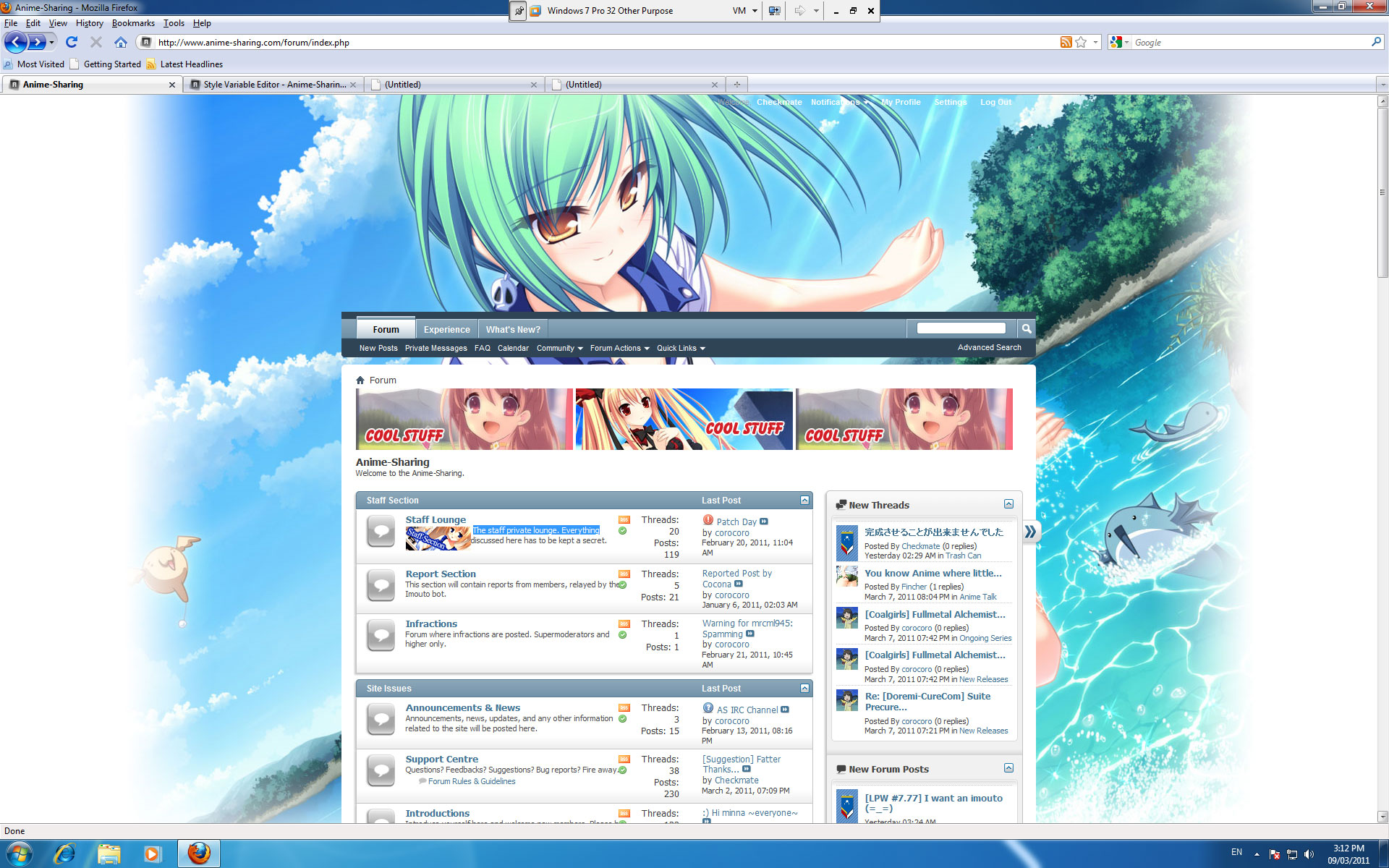
Task: Open Most Visited bookmarks button
Action: tap(34, 64)
